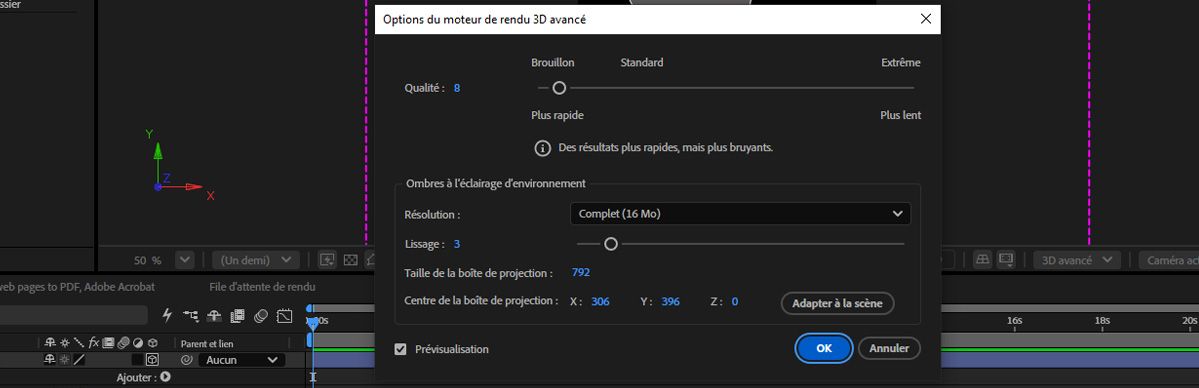The height and width of the screenshot is (388, 1199).
Task: Click the 16s mark on time ruler
Action: pos(1015,321)
